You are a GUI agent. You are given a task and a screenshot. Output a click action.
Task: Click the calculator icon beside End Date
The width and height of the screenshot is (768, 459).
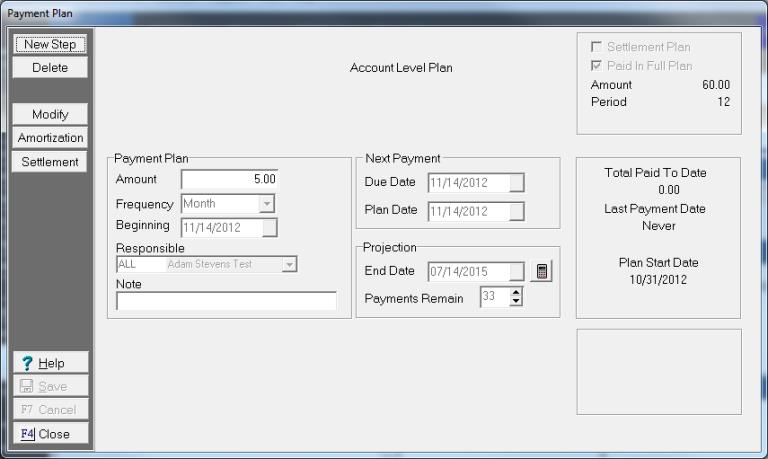[x=541, y=272]
